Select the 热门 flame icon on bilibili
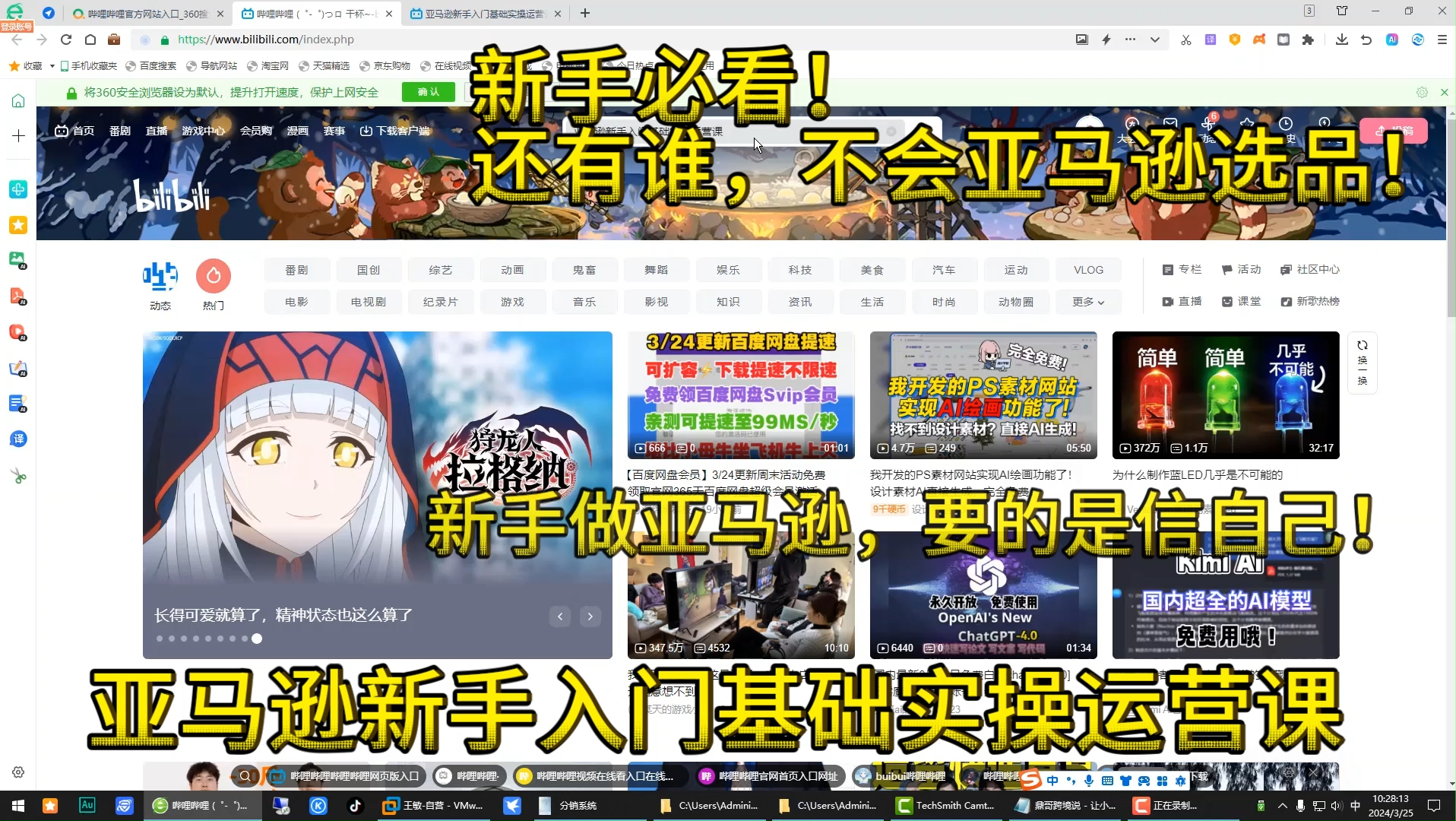The width and height of the screenshot is (1456, 821). pos(213,276)
